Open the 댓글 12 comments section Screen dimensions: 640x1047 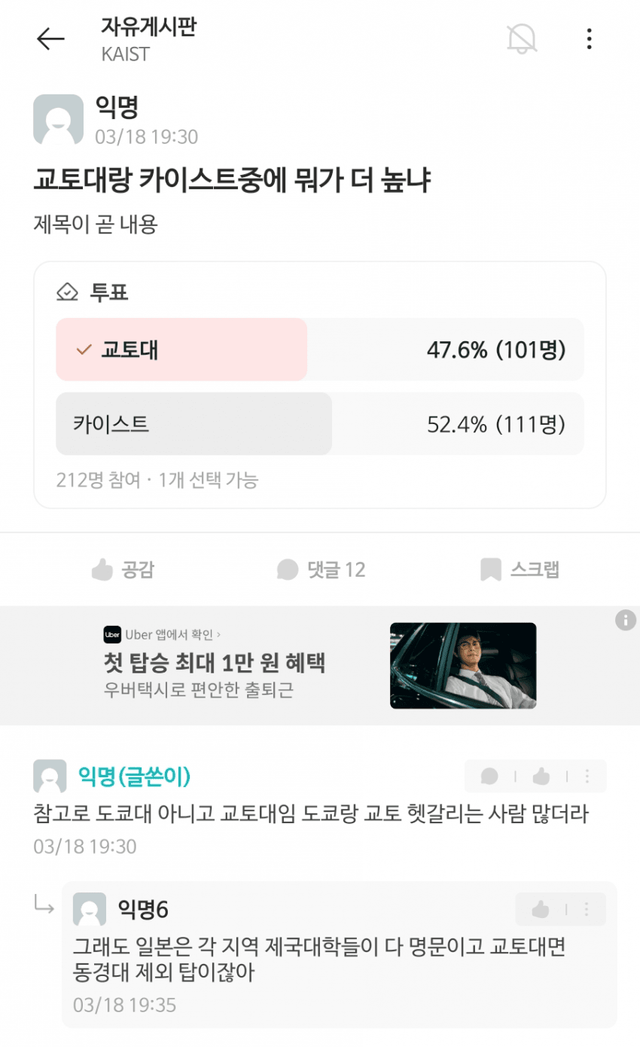[322, 570]
